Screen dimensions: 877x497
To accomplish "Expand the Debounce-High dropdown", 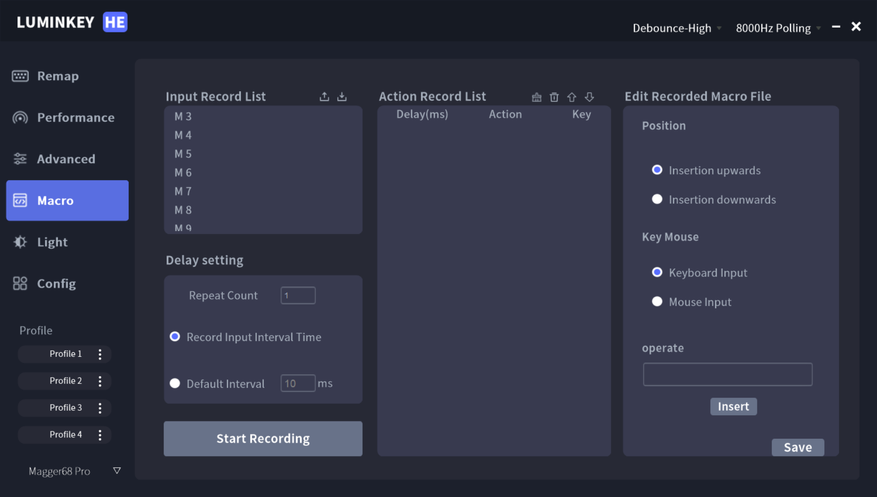I will pos(677,28).
